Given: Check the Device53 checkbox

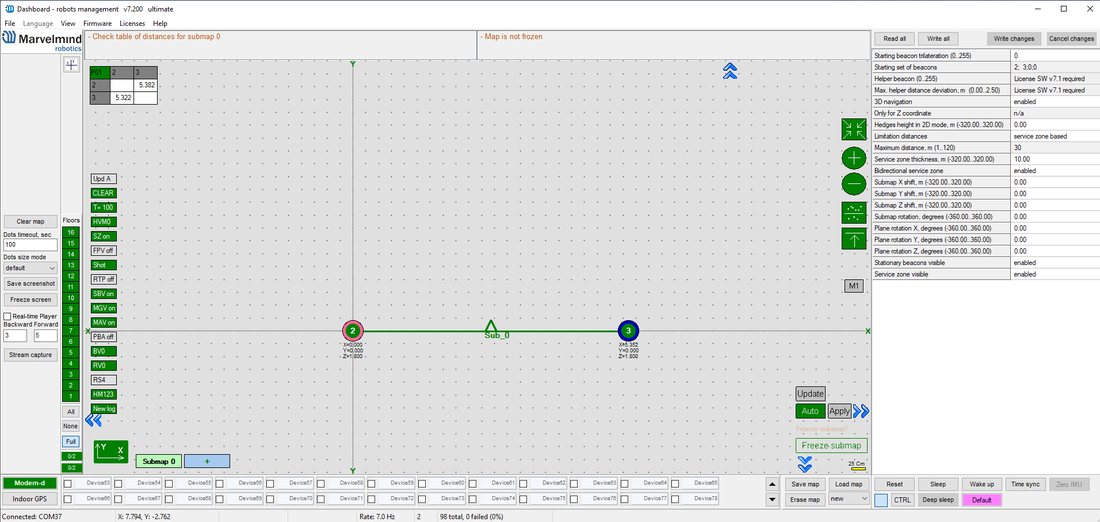Looking at the screenshot, I should [x=67, y=483].
